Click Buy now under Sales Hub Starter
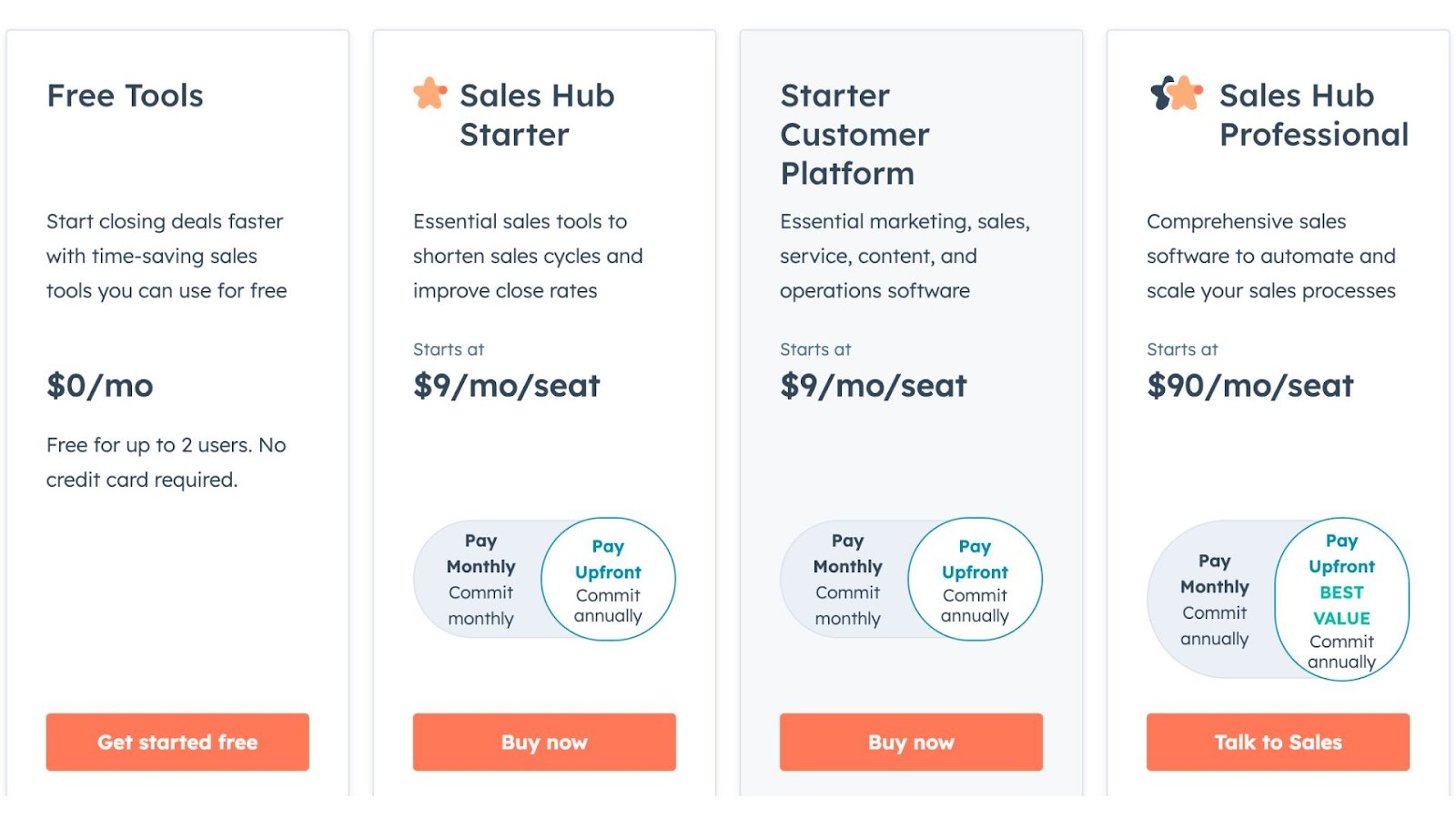The image size is (1456, 819). [x=543, y=742]
